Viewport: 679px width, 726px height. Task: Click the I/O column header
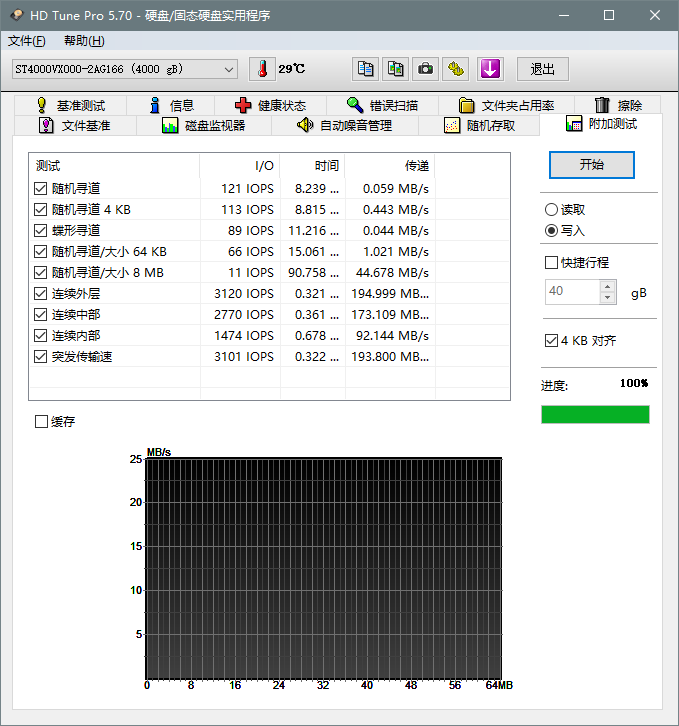(240, 166)
